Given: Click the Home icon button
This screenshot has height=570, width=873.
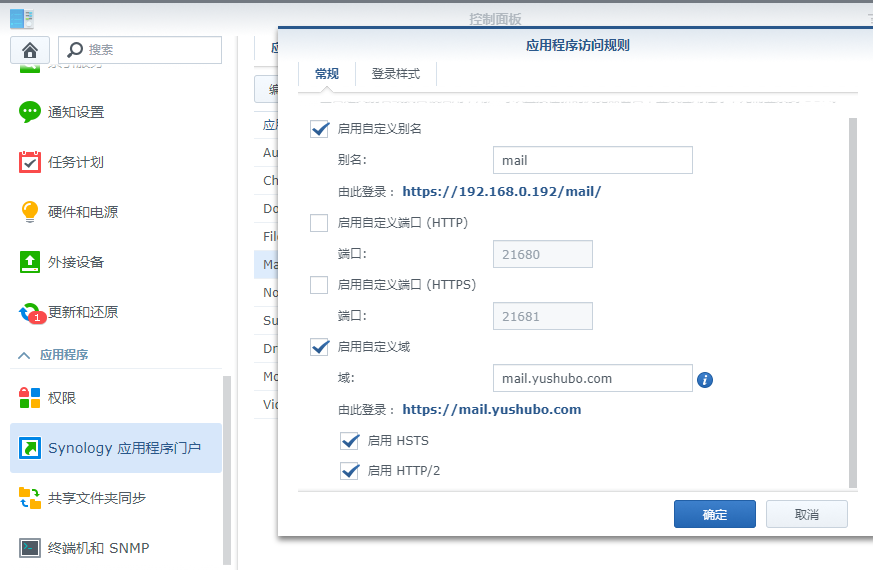Looking at the screenshot, I should [30, 50].
